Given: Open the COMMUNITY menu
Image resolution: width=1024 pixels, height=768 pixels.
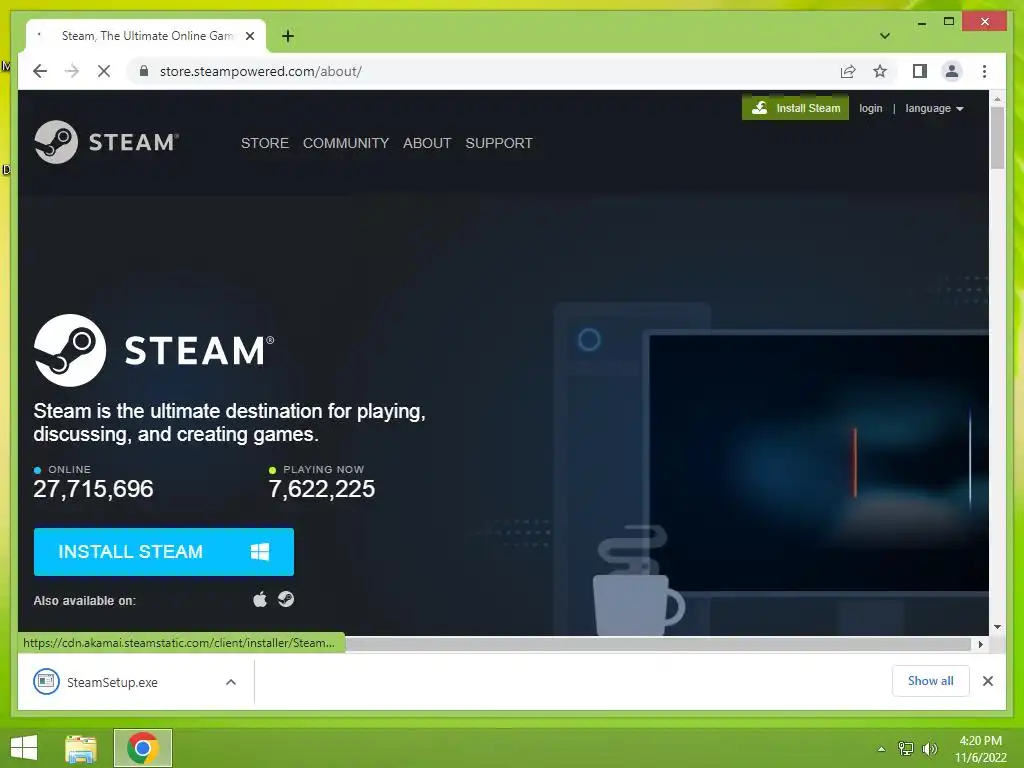Looking at the screenshot, I should [345, 143].
